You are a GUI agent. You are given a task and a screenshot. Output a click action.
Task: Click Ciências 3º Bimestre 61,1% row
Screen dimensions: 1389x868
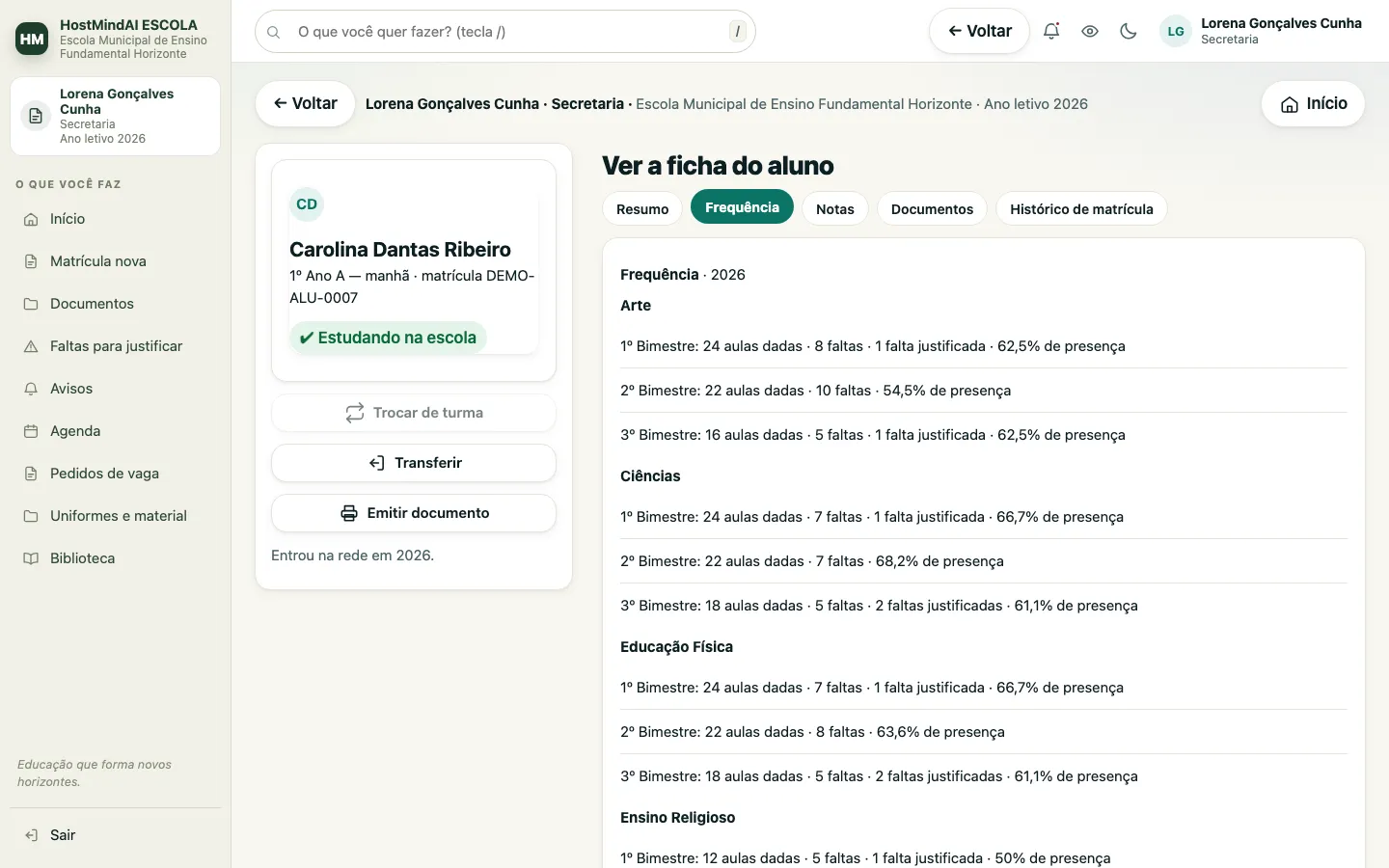coord(984,606)
